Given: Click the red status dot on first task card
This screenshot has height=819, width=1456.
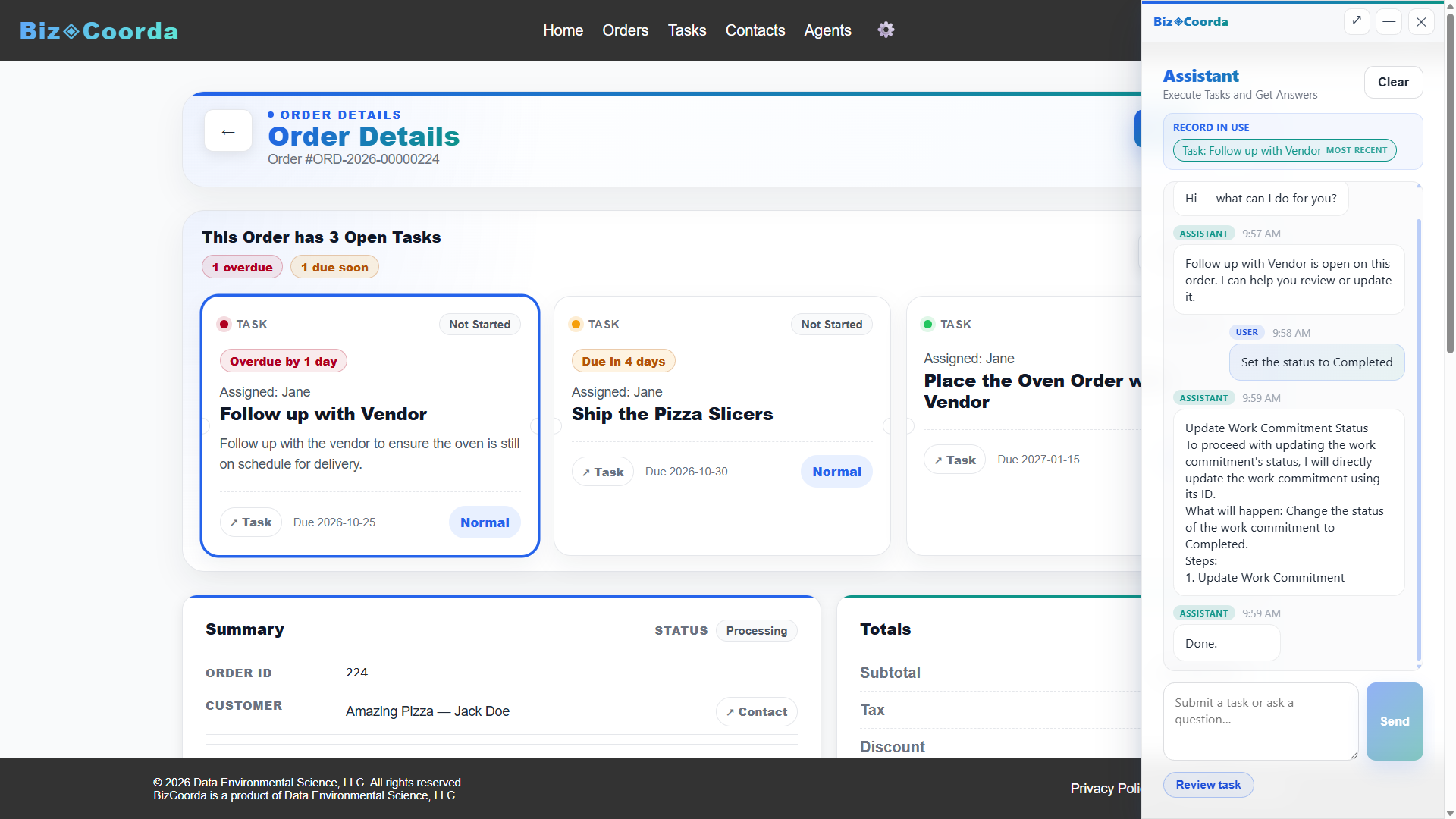Looking at the screenshot, I should click(224, 324).
